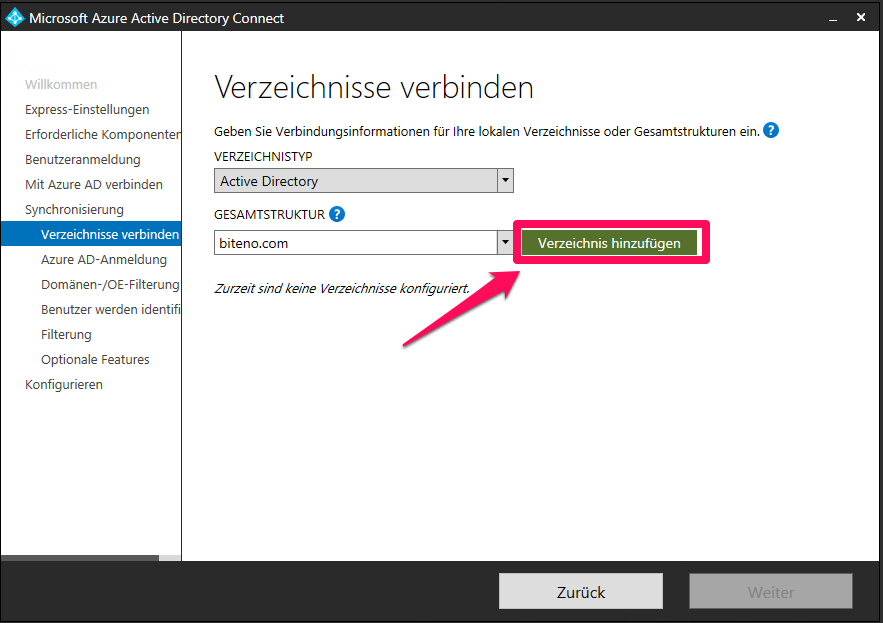This screenshot has height=623, width=883.
Task: Select Benutzer werden identifiziert step
Action: pyautogui.click(x=111, y=309)
